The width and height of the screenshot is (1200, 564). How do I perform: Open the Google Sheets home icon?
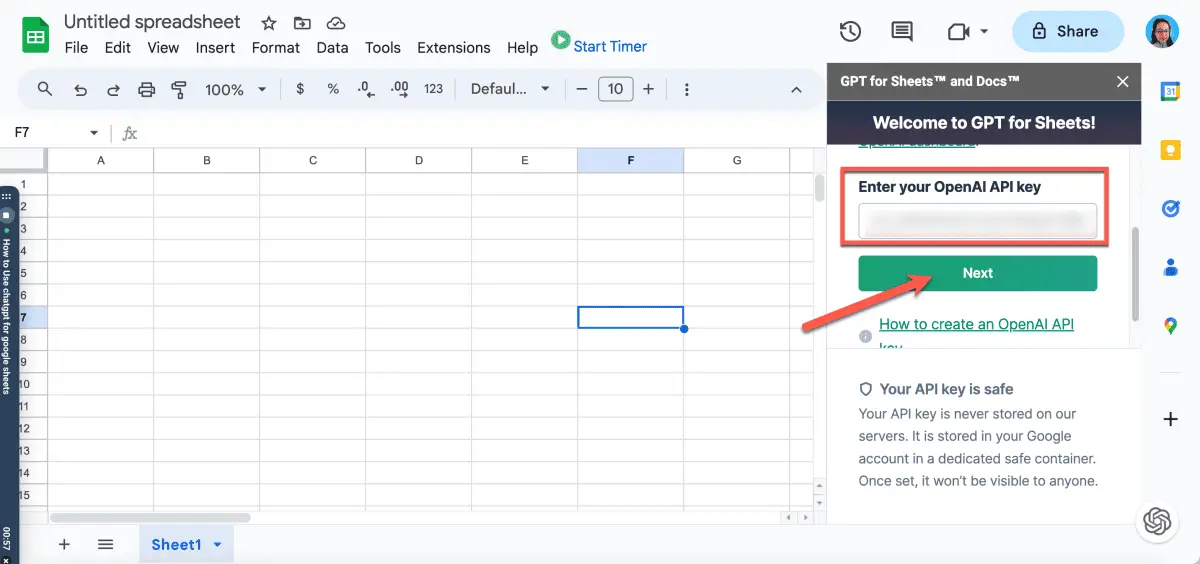tap(36, 36)
